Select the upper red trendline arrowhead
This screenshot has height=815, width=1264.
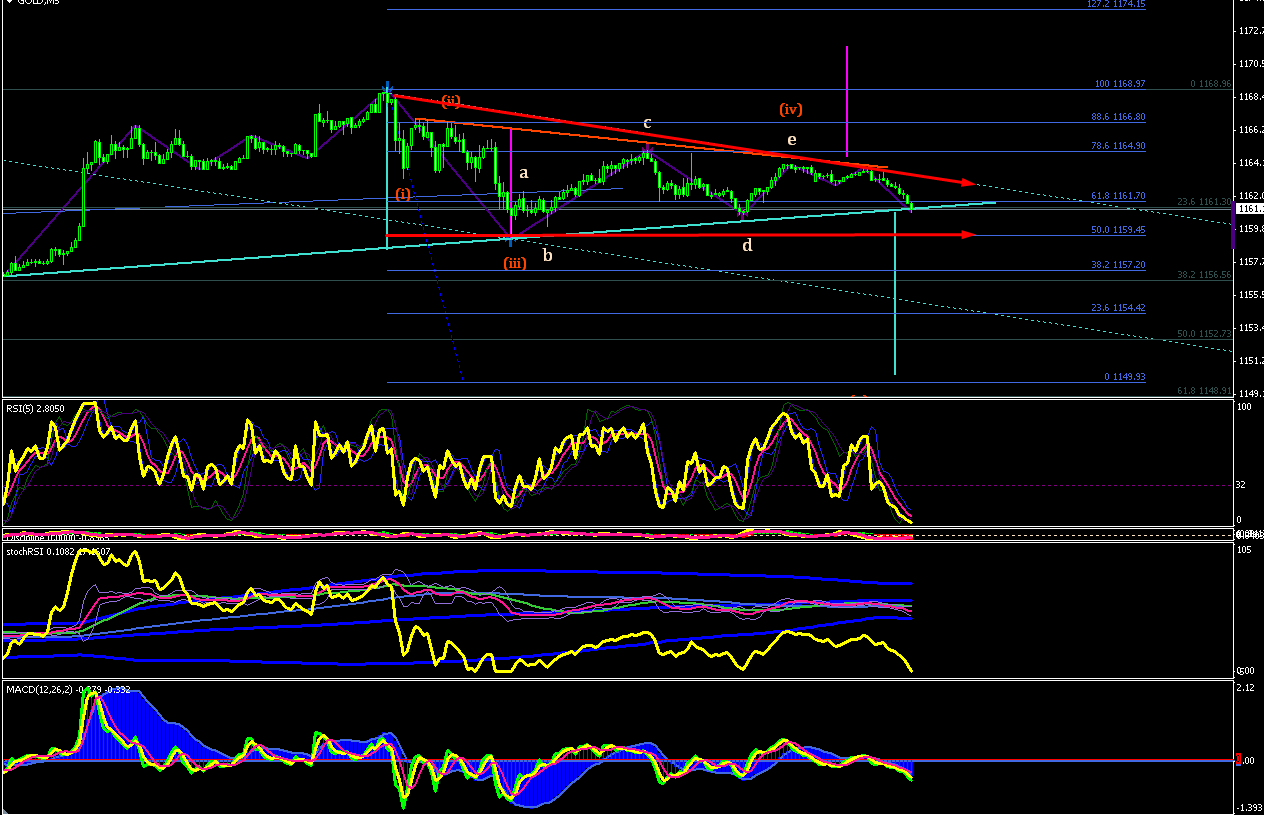(x=968, y=183)
